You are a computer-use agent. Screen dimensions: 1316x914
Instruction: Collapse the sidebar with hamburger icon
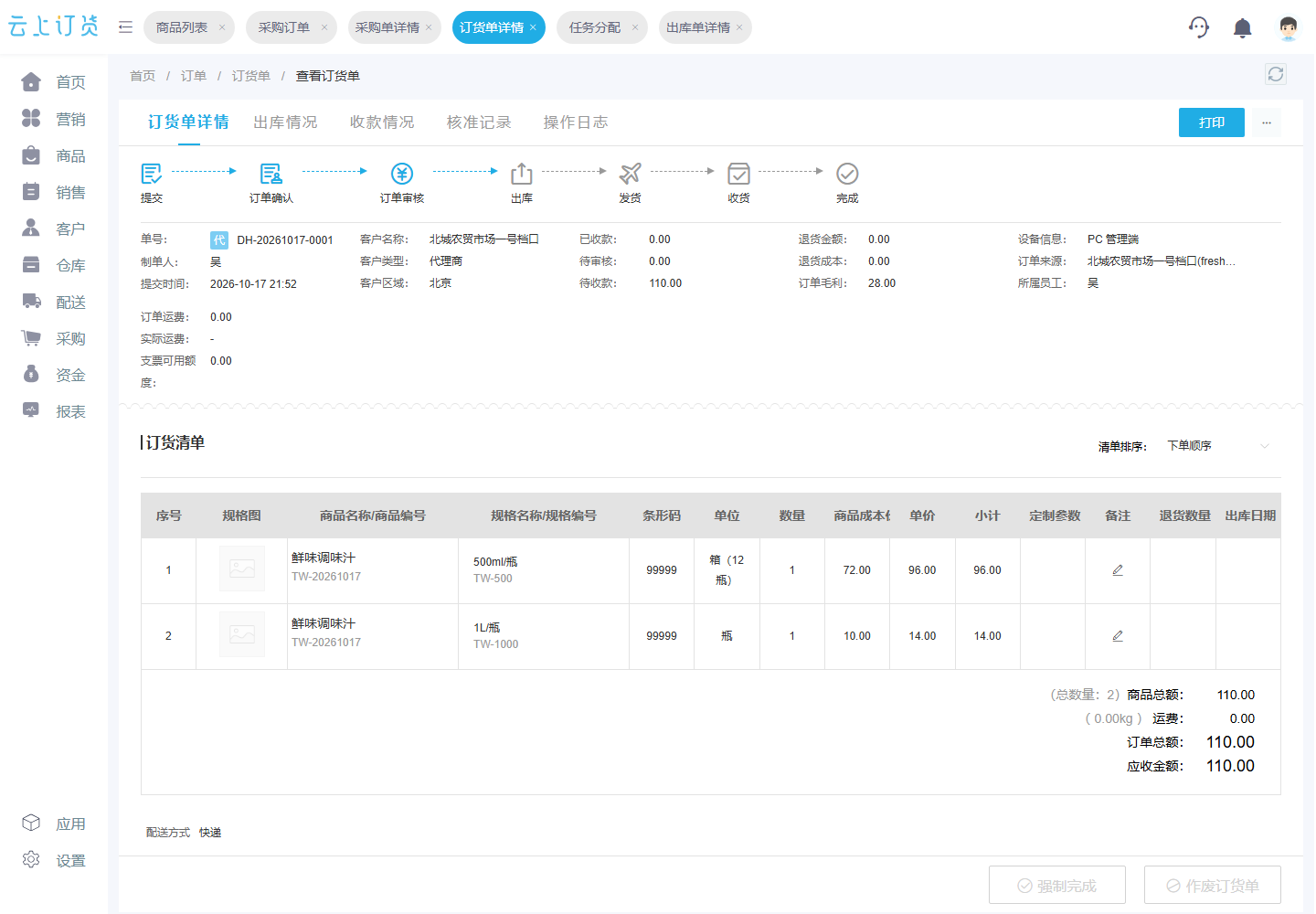pyautogui.click(x=125, y=27)
